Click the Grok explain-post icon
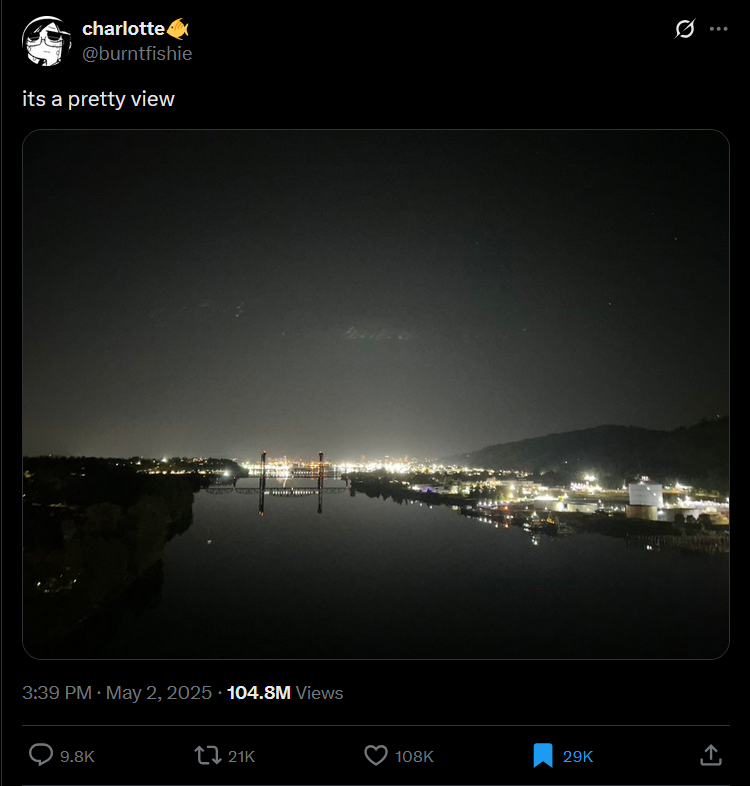 pyautogui.click(x=685, y=29)
